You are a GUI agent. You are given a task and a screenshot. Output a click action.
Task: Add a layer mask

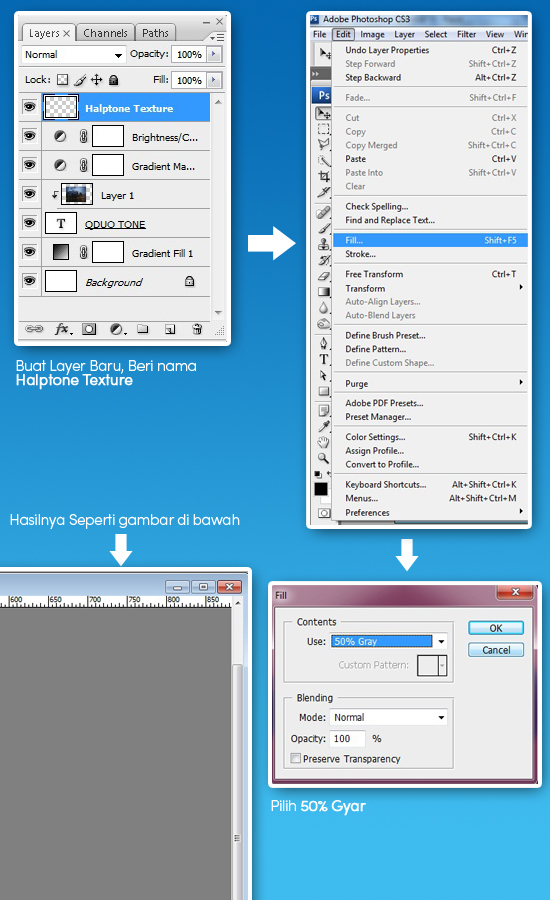point(89,329)
